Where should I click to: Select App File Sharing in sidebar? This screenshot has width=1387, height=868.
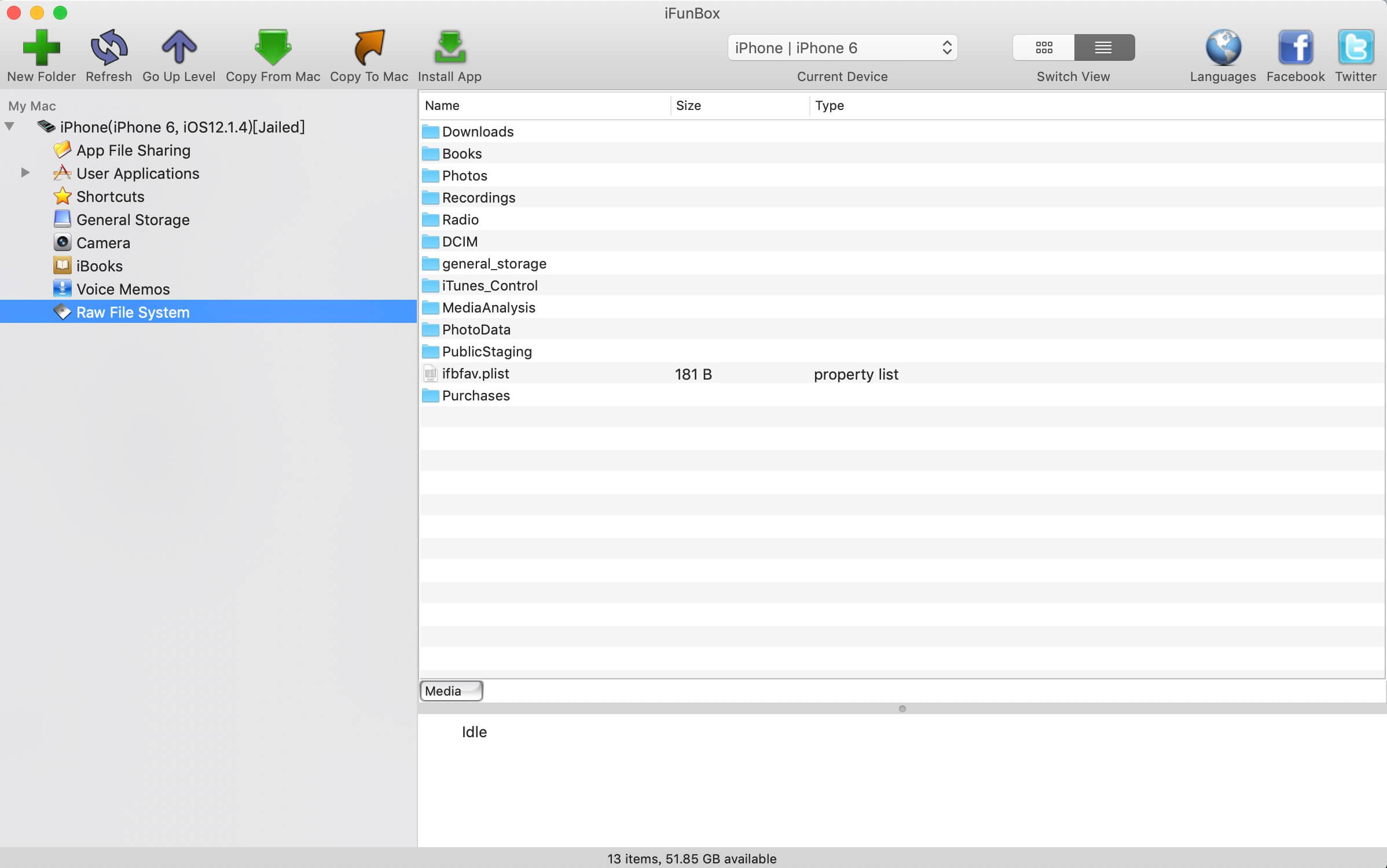(x=208, y=150)
